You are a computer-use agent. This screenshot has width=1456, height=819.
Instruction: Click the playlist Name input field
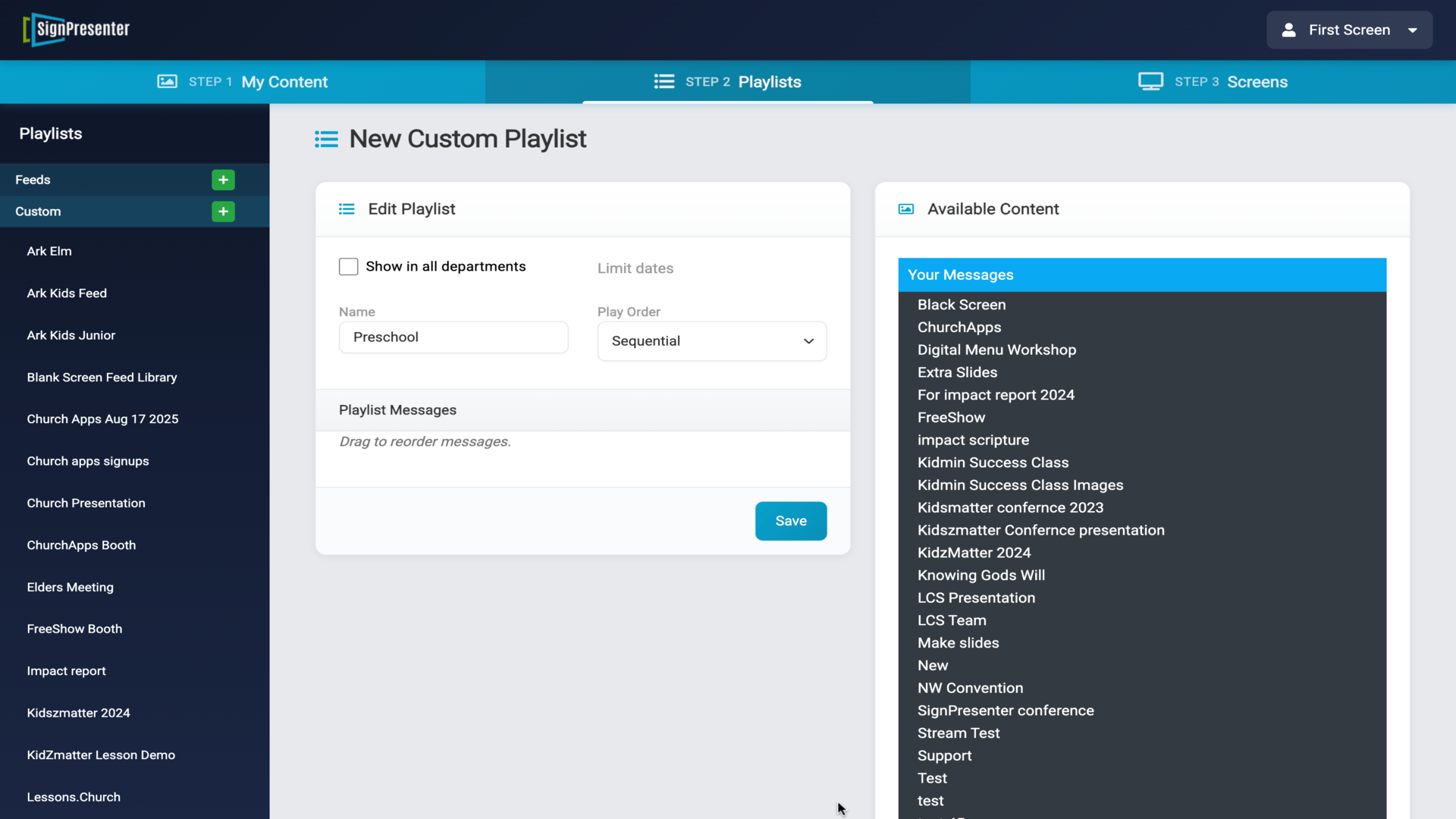coord(453,337)
